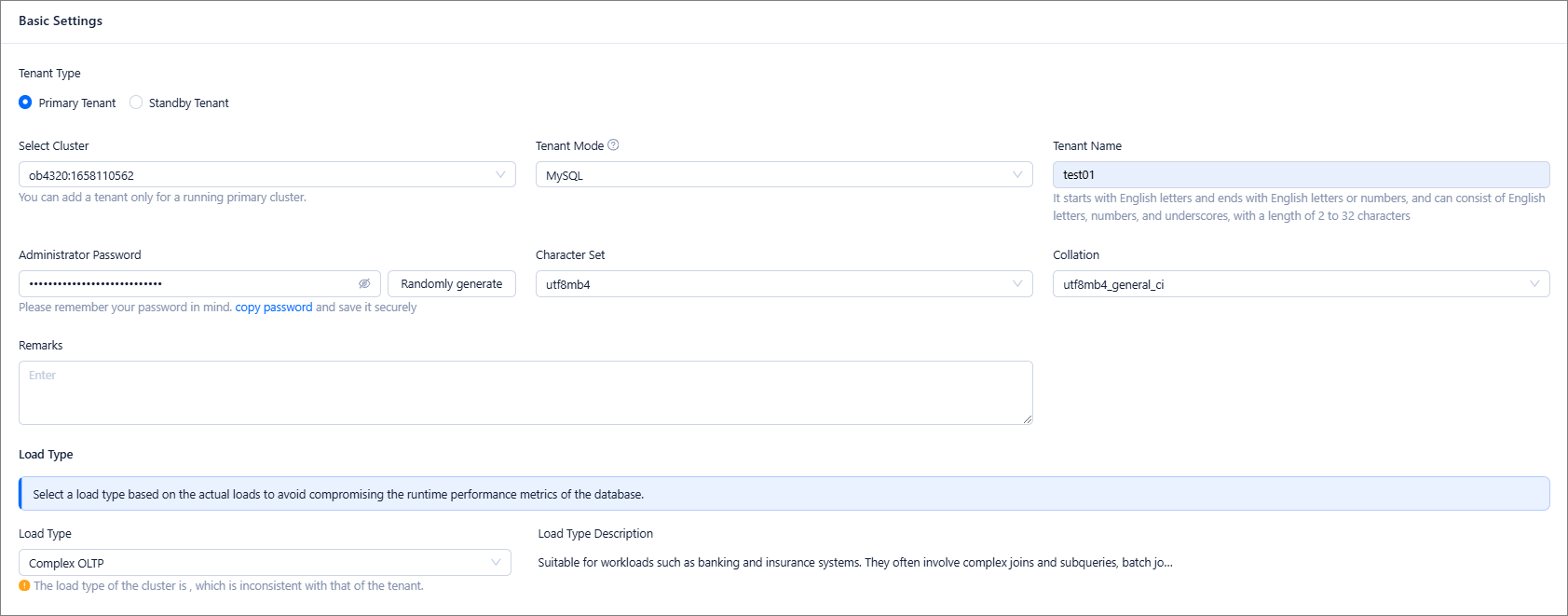
Task: Click the Load Type Description text
Action: 854,563
